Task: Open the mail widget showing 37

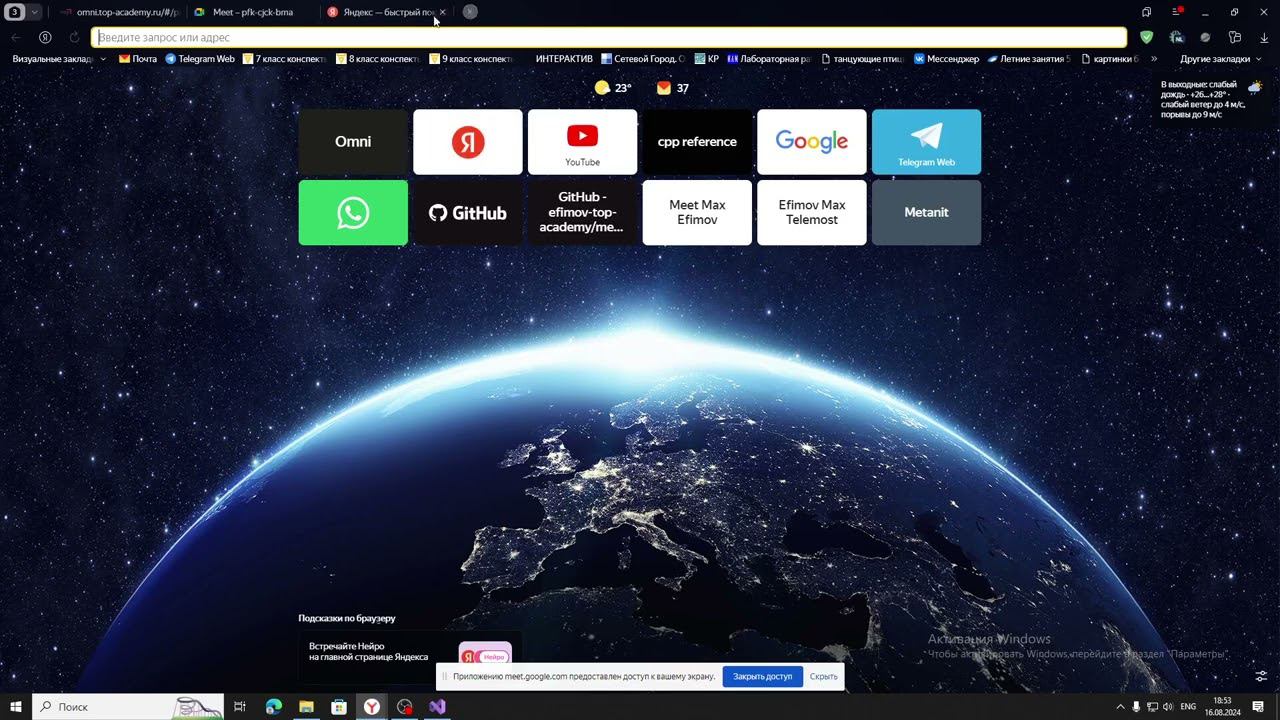Action: click(673, 88)
